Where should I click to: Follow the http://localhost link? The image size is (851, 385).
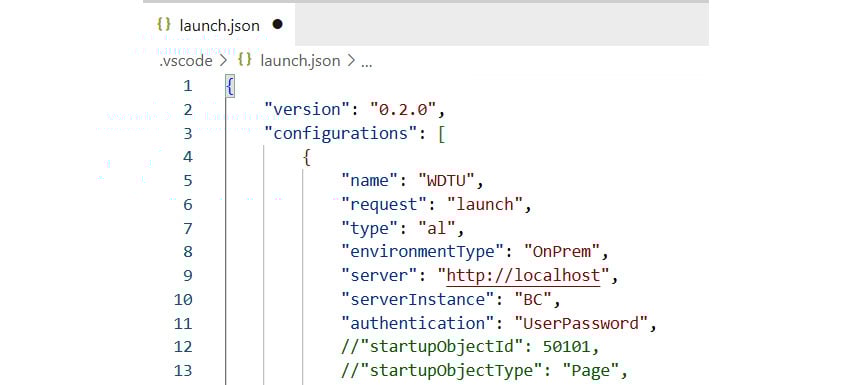pos(523,275)
